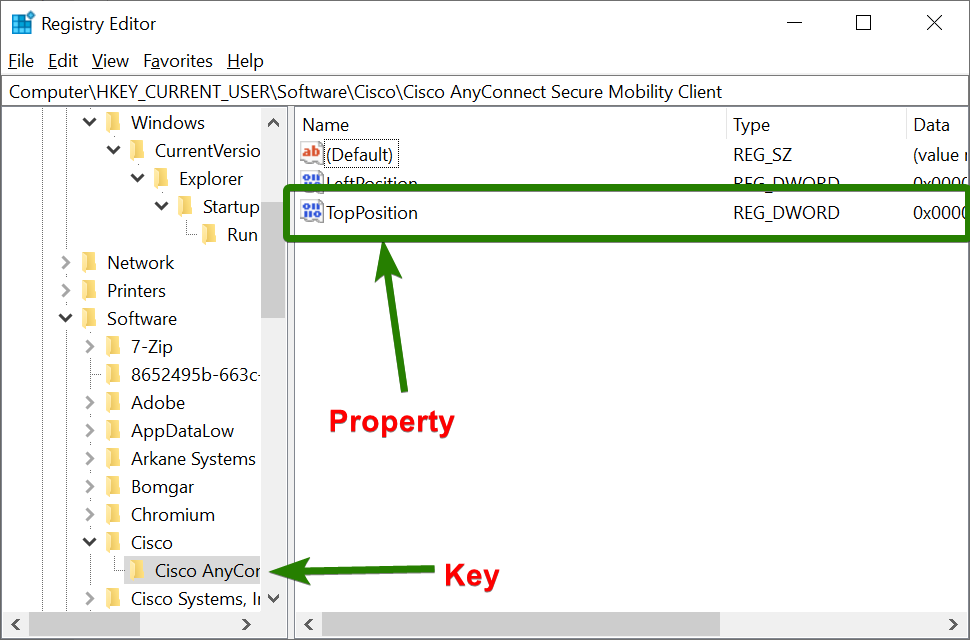Click the Software folder icon
970x640 pixels.
click(89, 318)
